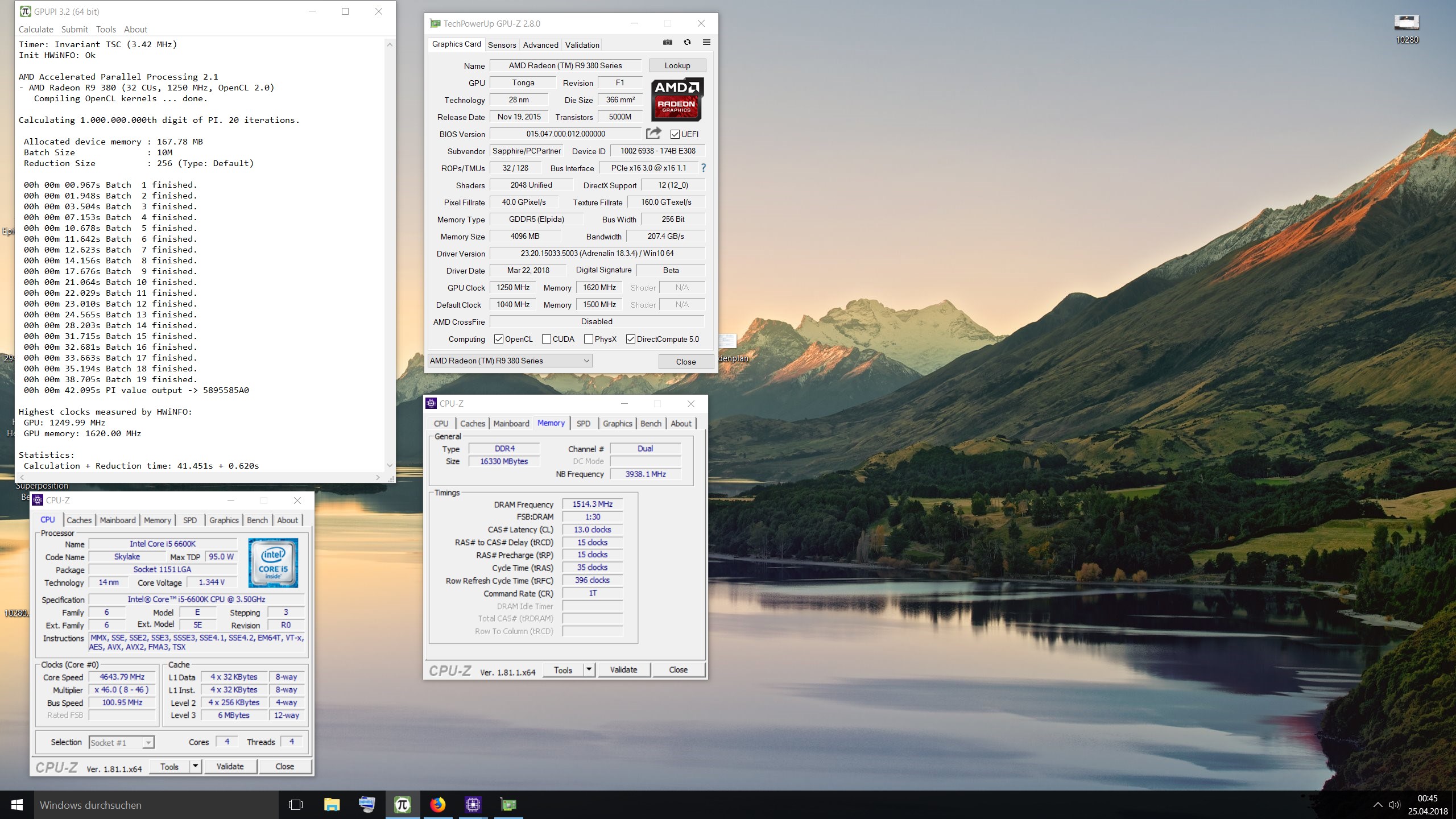Click Close button in CPU-Z CPU window
The image size is (1456, 819).
point(285,766)
